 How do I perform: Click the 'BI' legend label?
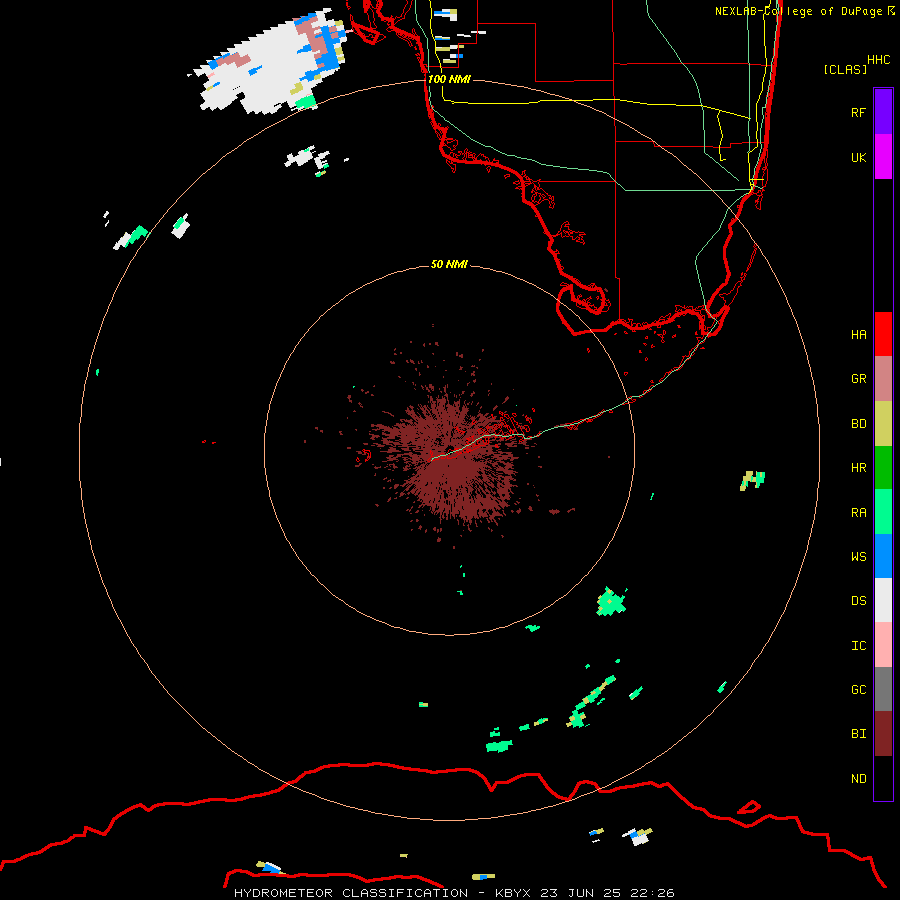coord(858,734)
